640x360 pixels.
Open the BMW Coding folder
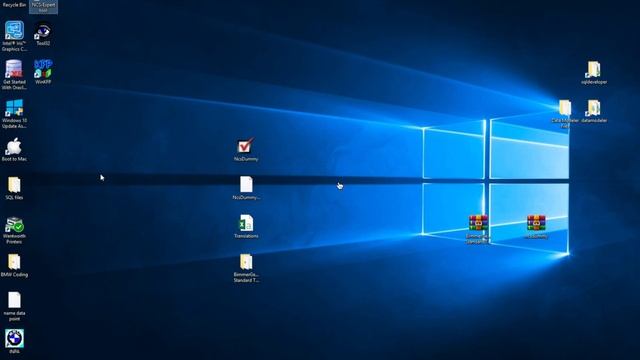14,265
